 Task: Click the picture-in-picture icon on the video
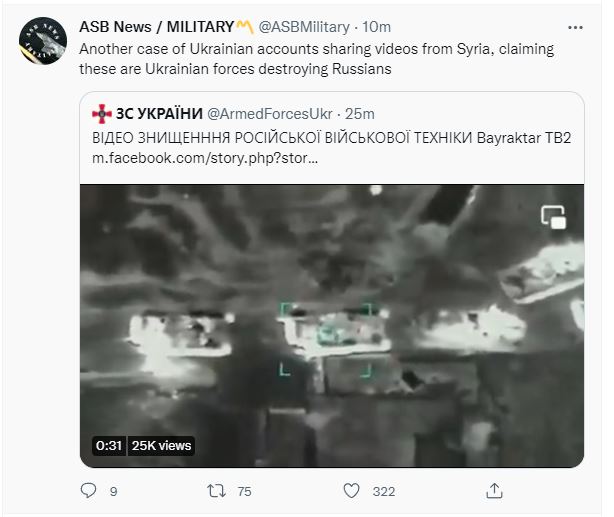pyautogui.click(x=553, y=216)
